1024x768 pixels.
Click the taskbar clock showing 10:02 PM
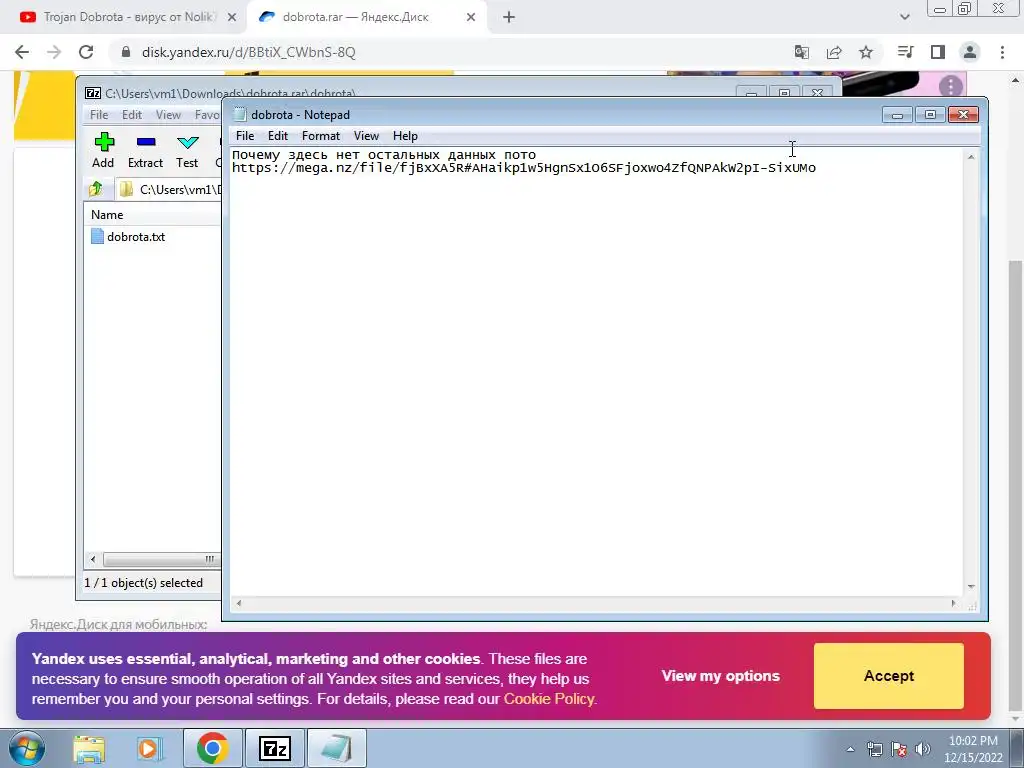[973, 749]
